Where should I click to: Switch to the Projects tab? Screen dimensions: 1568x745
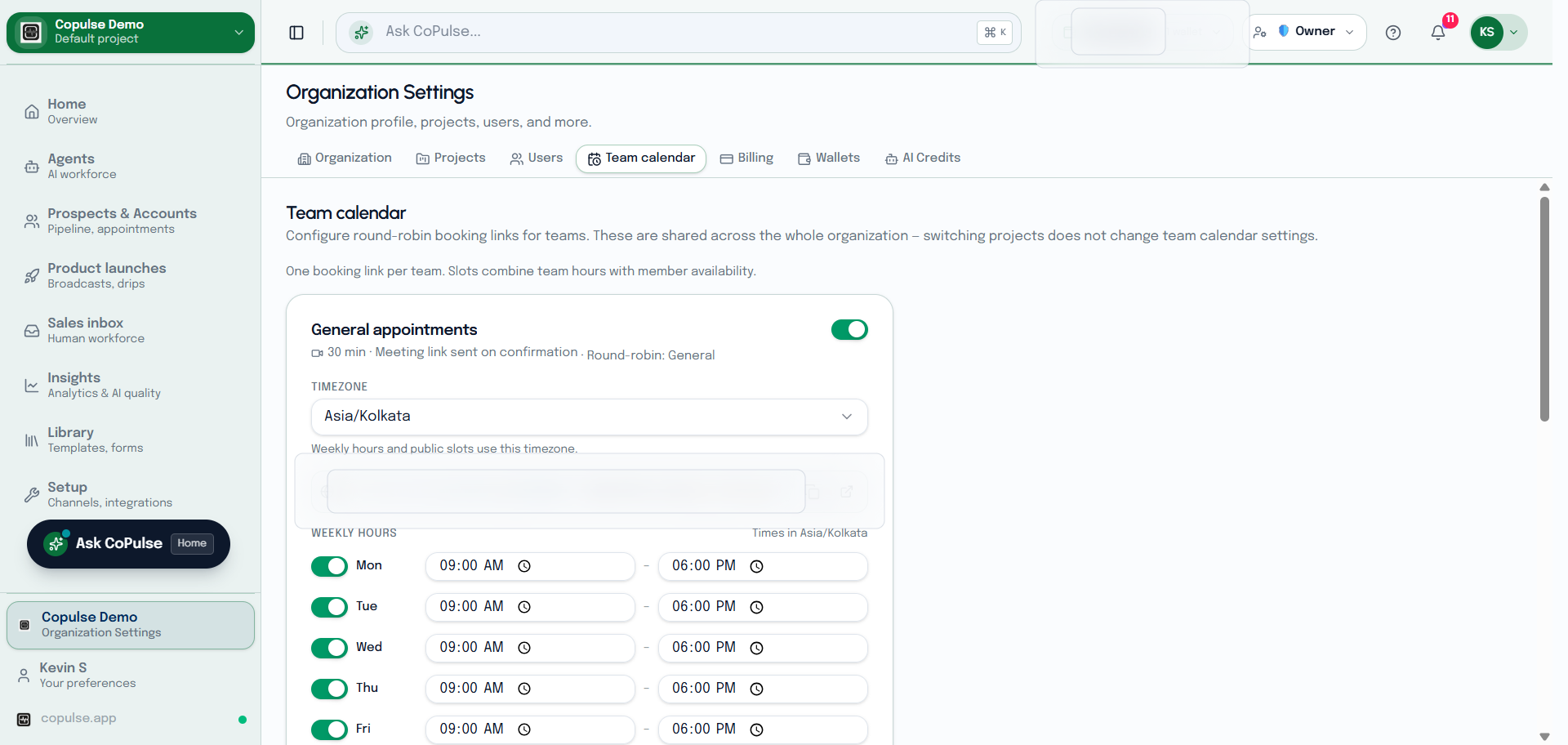coord(451,158)
